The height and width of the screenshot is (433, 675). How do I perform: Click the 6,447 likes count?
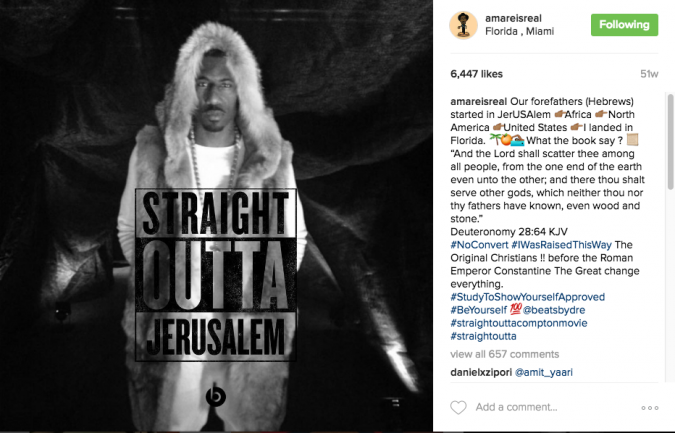476,74
